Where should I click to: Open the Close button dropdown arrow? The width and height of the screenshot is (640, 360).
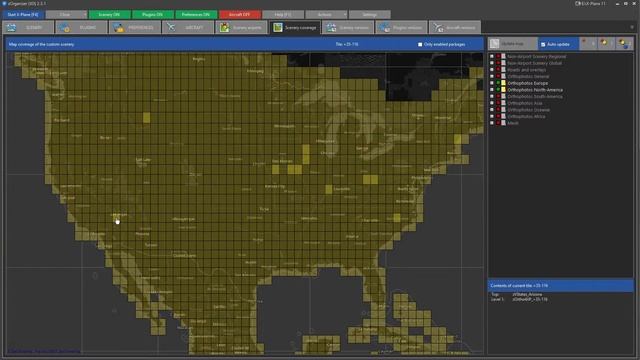click(85, 15)
